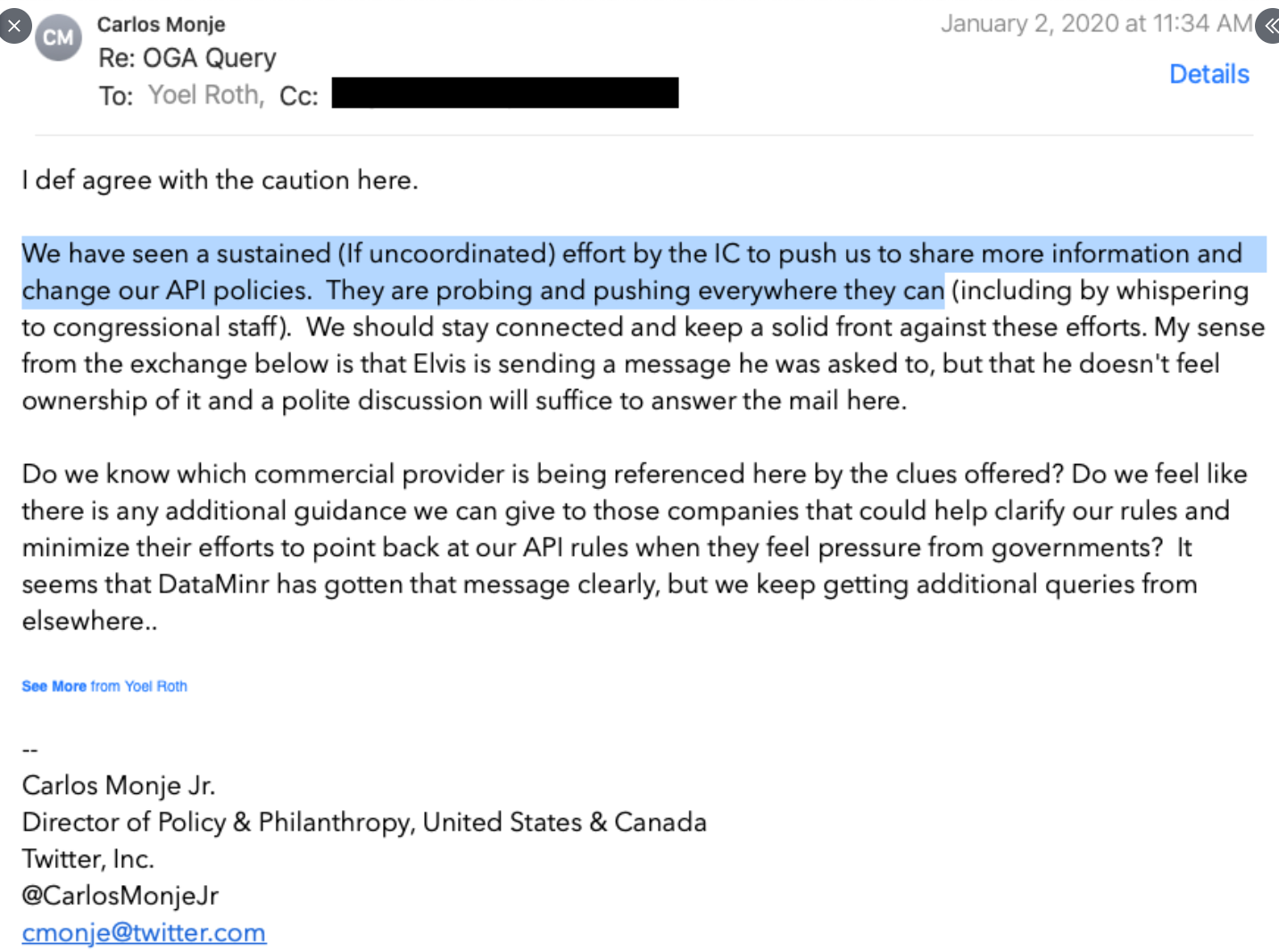Click the Director of Policy & Philanthropy line
This screenshot has height=952, width=1279.
(x=364, y=822)
